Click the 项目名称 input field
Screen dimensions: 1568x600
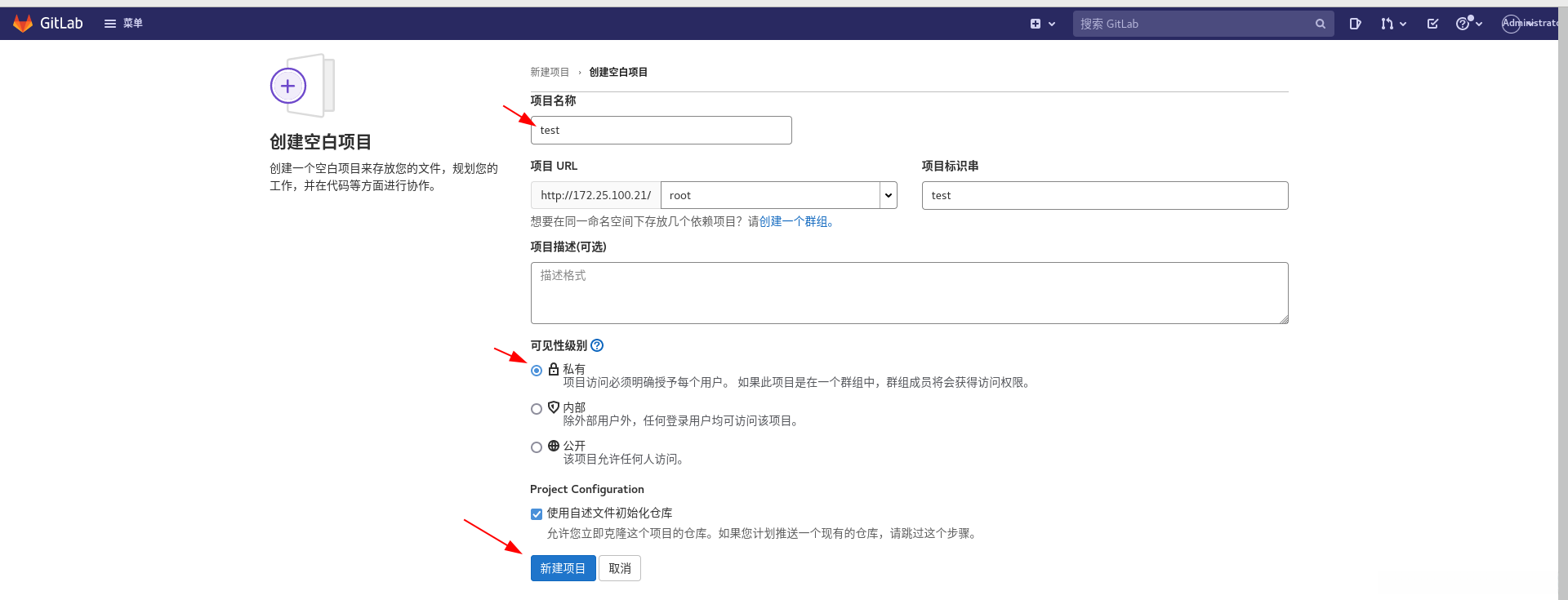click(x=661, y=130)
